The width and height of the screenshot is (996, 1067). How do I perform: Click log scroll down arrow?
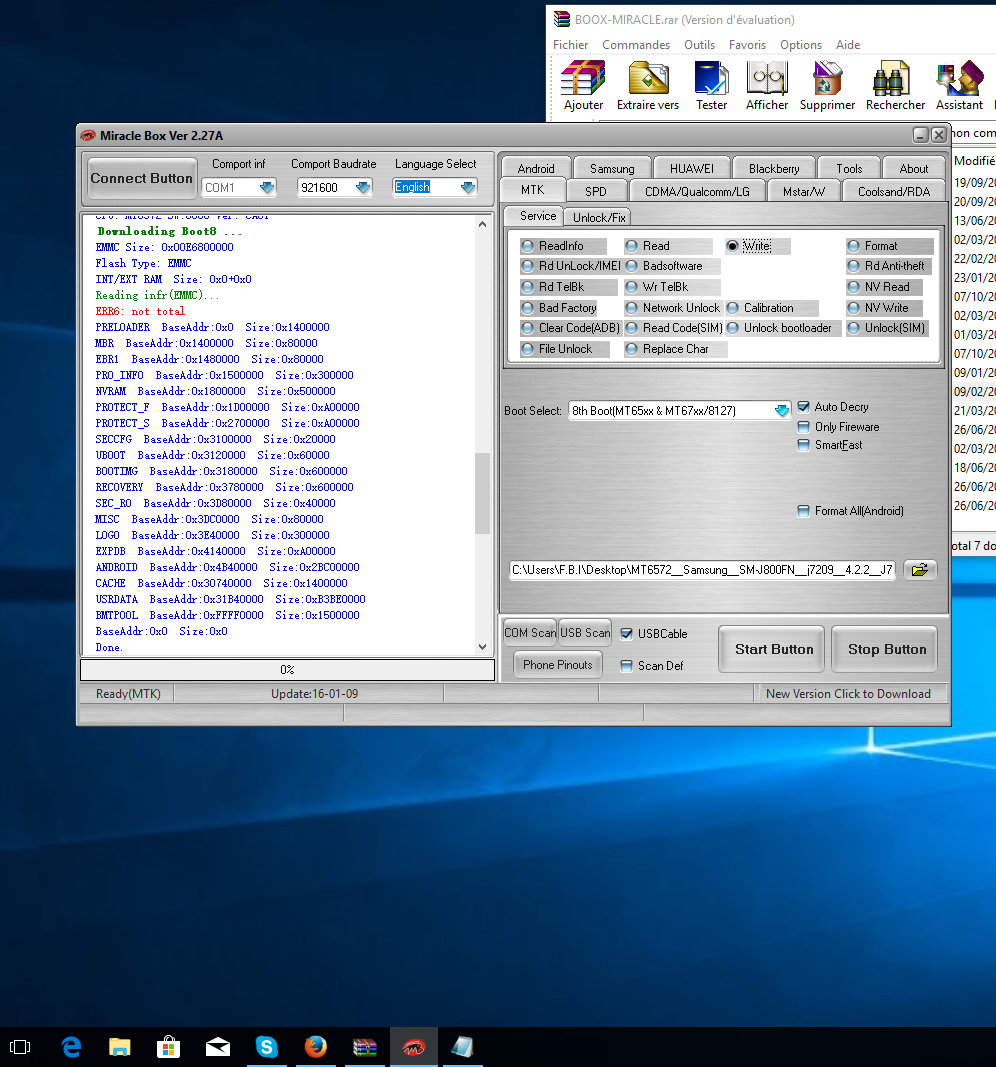click(x=482, y=647)
